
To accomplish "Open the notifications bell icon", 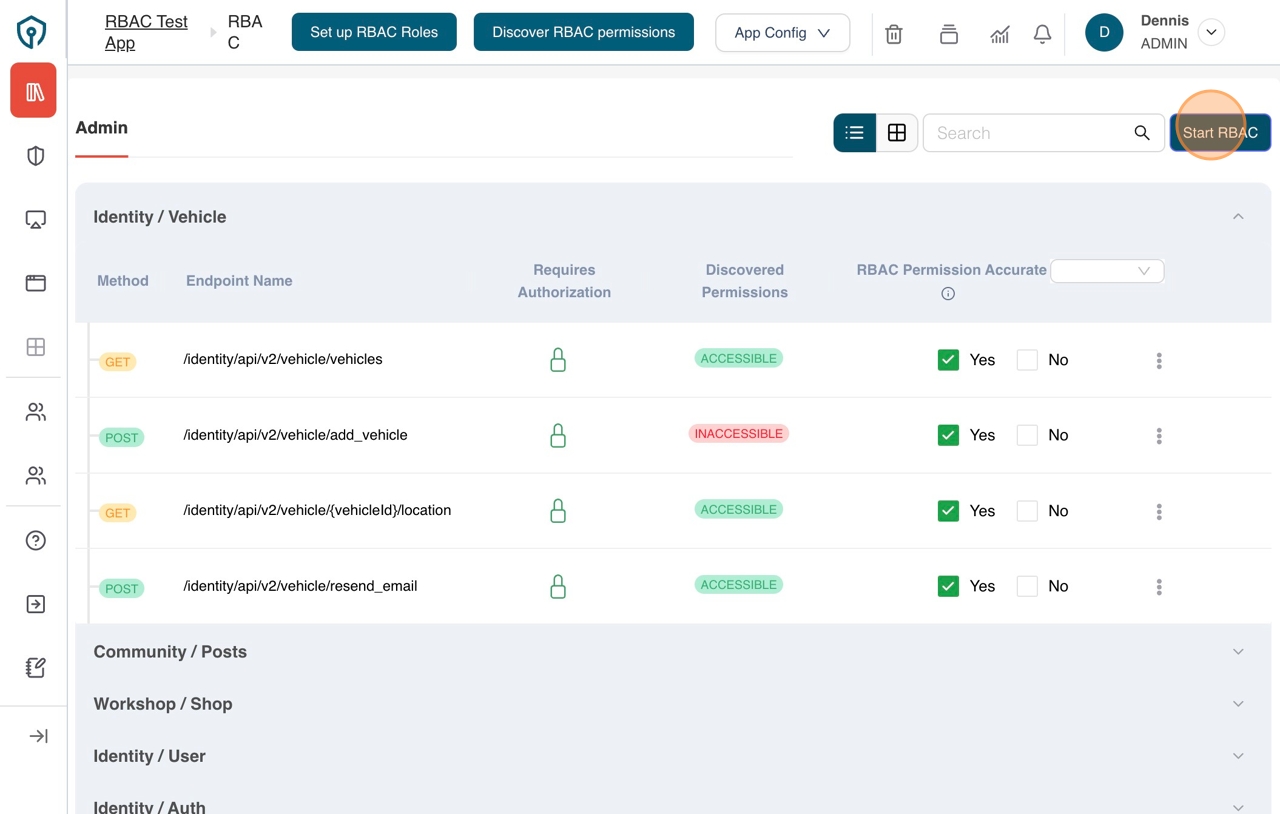I will click(1042, 34).
